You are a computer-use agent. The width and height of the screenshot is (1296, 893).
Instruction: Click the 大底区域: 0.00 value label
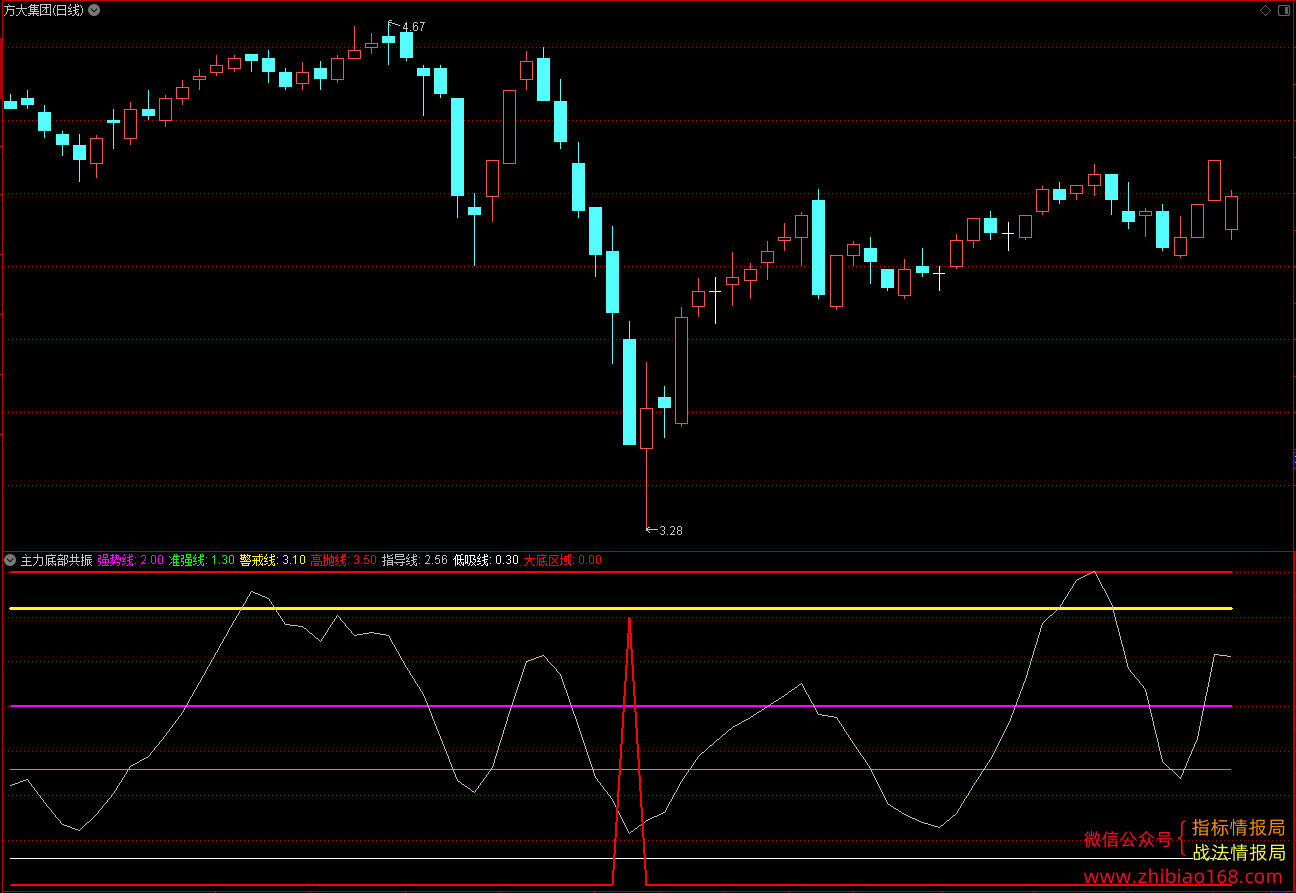click(562, 560)
